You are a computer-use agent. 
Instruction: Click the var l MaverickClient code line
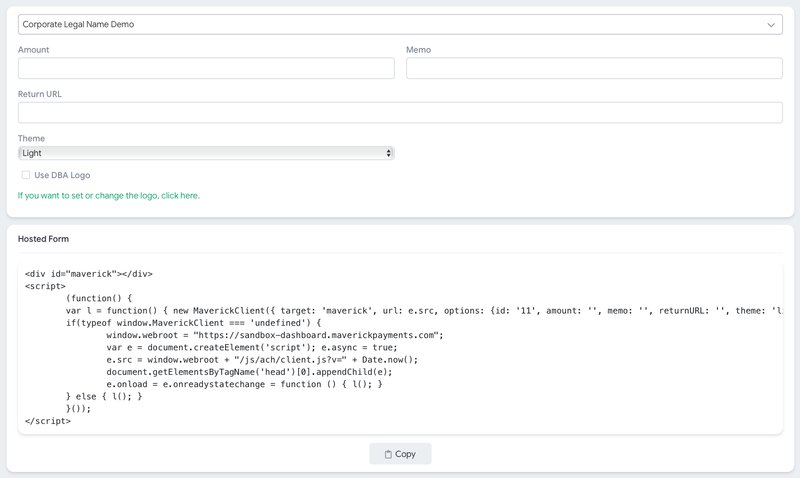point(424,311)
